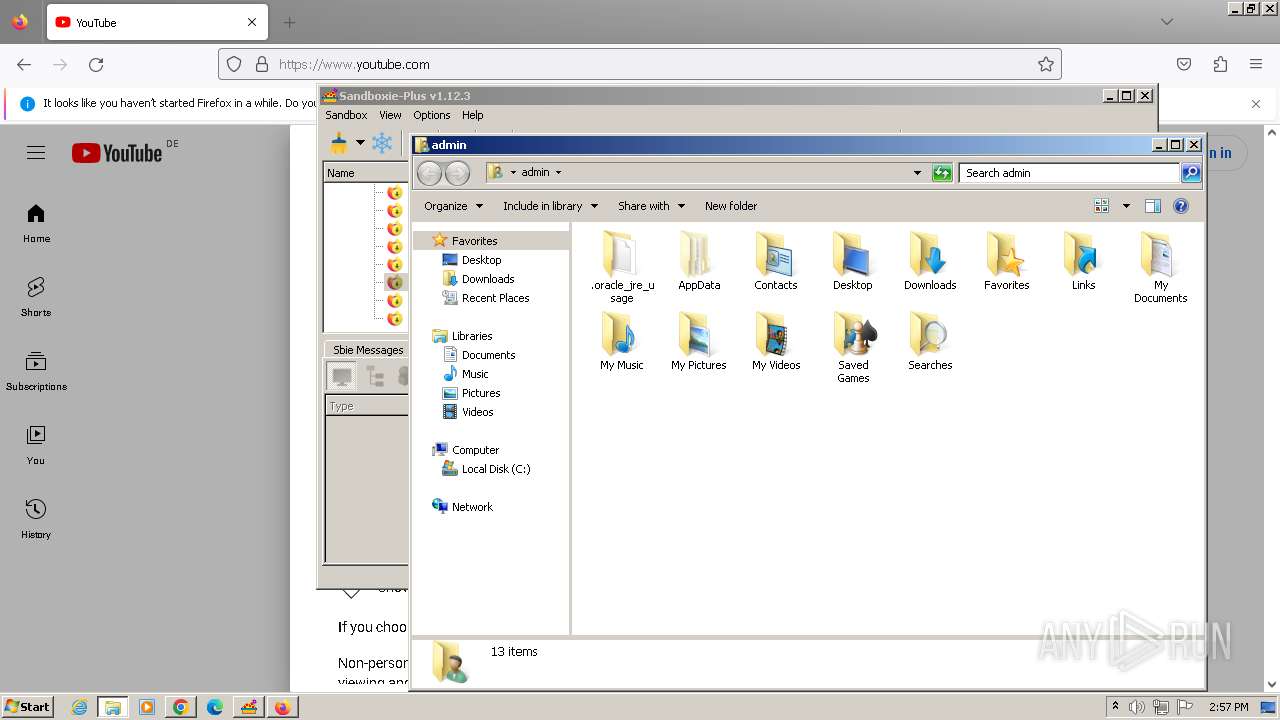Select Recent Places in navigation pane
Viewport: 1280px width, 720px height.
(x=485, y=298)
